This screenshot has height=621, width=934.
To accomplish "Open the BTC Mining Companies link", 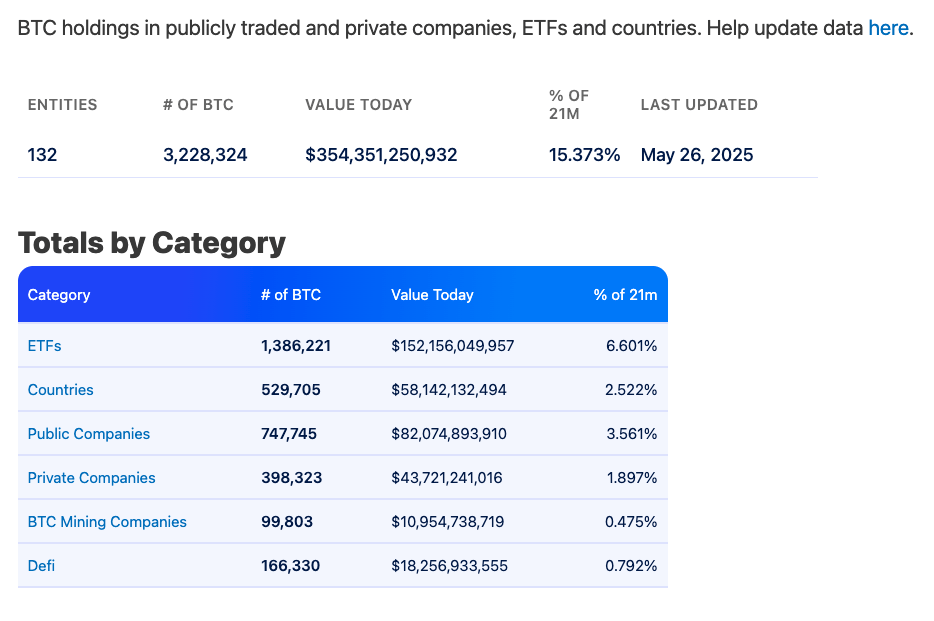I will [107, 522].
